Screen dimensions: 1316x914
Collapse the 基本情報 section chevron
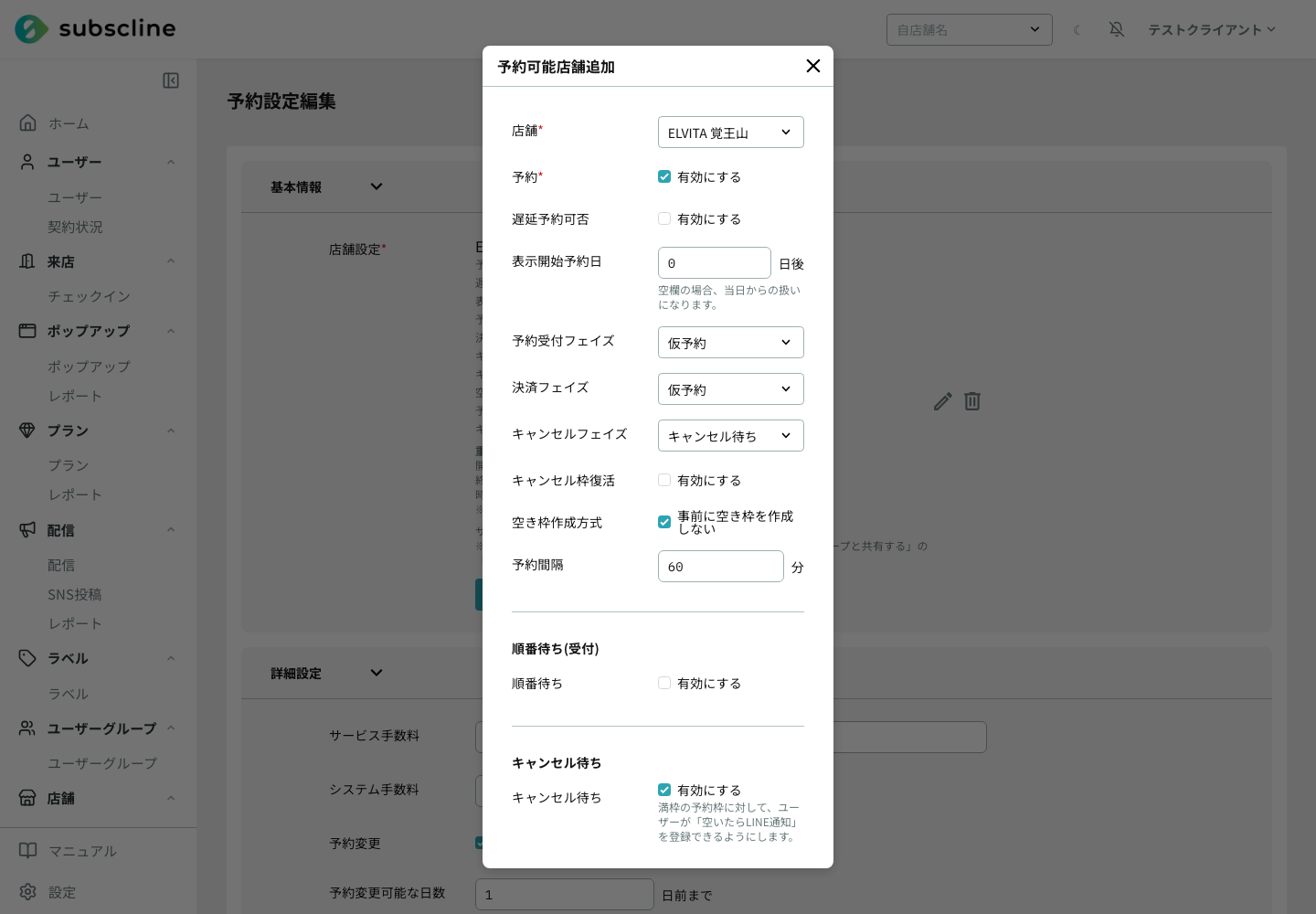tap(377, 186)
